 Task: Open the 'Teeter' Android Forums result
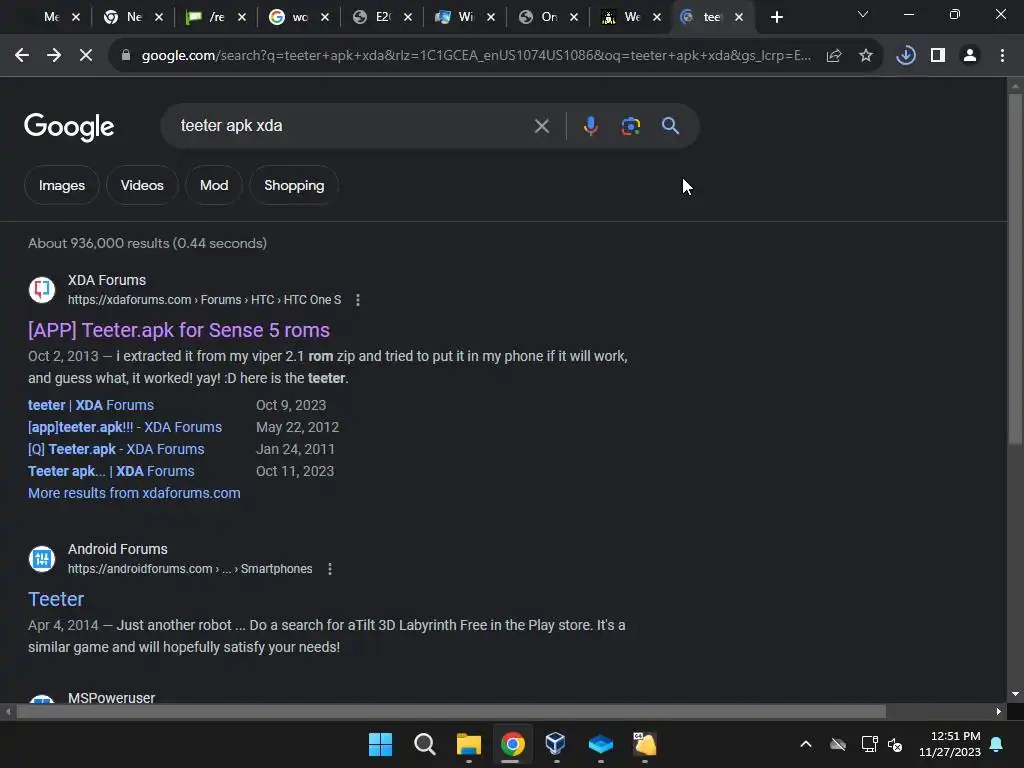click(56, 600)
